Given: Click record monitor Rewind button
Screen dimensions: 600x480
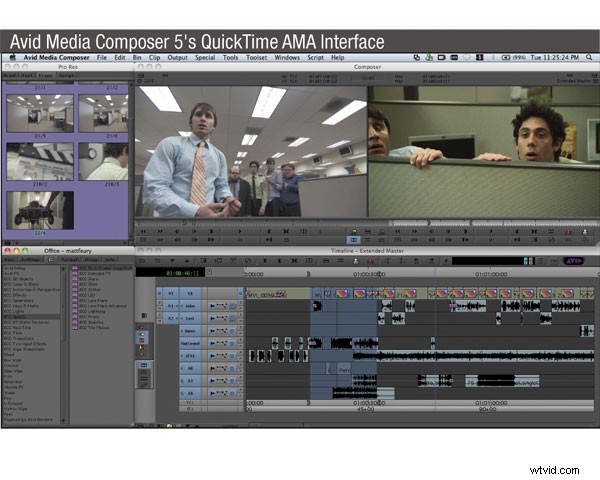Looking at the screenshot, I should coord(398,232).
